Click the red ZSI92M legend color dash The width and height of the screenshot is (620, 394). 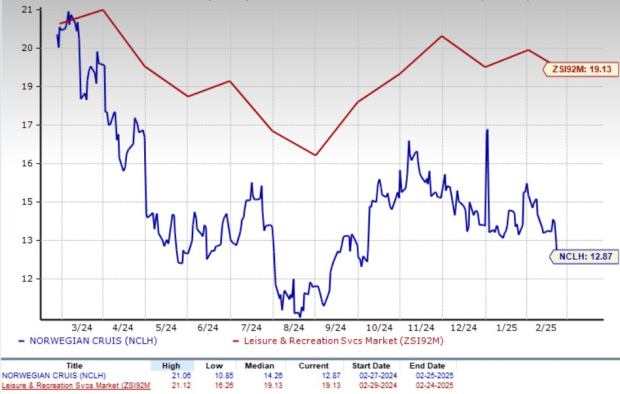click(x=236, y=341)
